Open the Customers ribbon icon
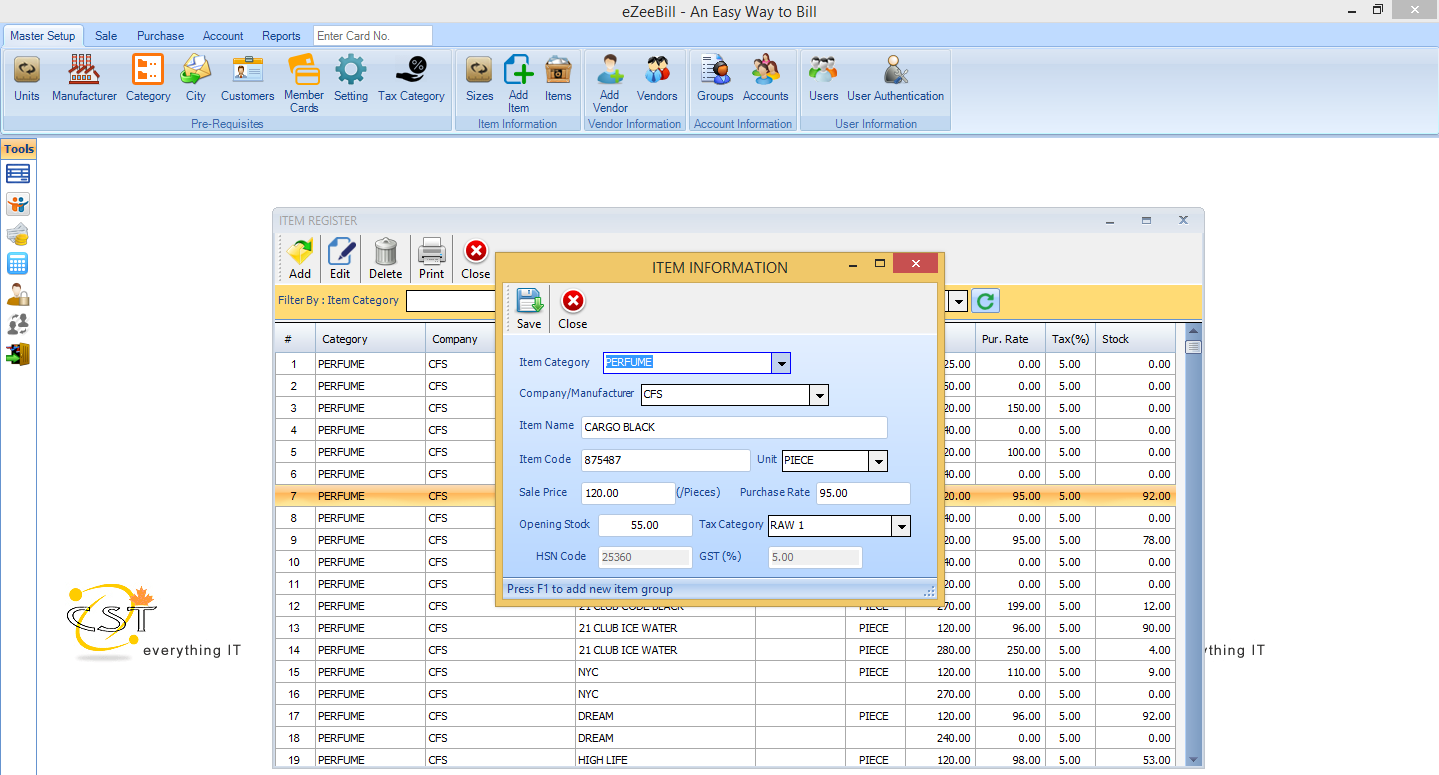The image size is (1439, 775). pyautogui.click(x=247, y=79)
